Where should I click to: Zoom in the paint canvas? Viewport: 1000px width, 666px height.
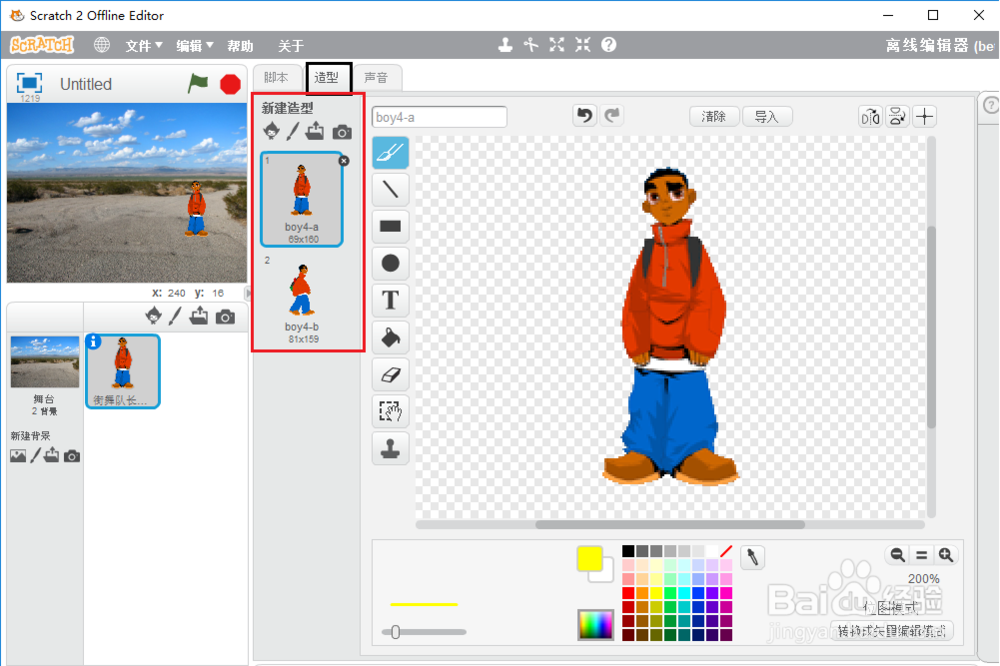(x=946, y=555)
